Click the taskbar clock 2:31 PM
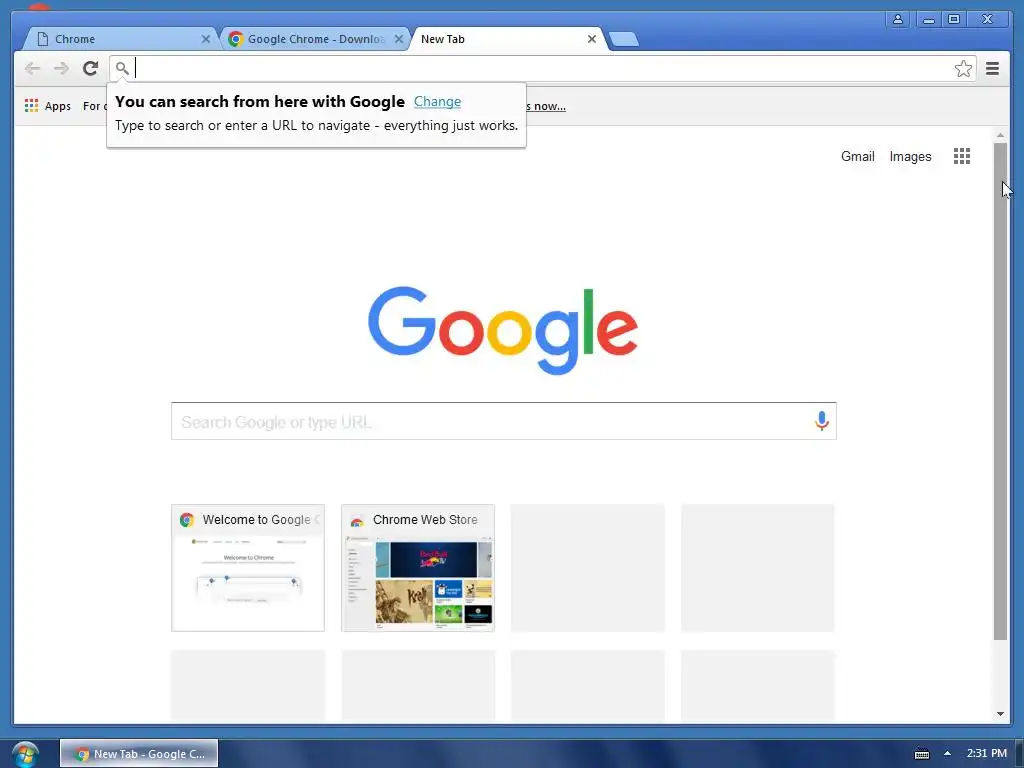Viewport: 1024px width, 768px height. coord(987,754)
